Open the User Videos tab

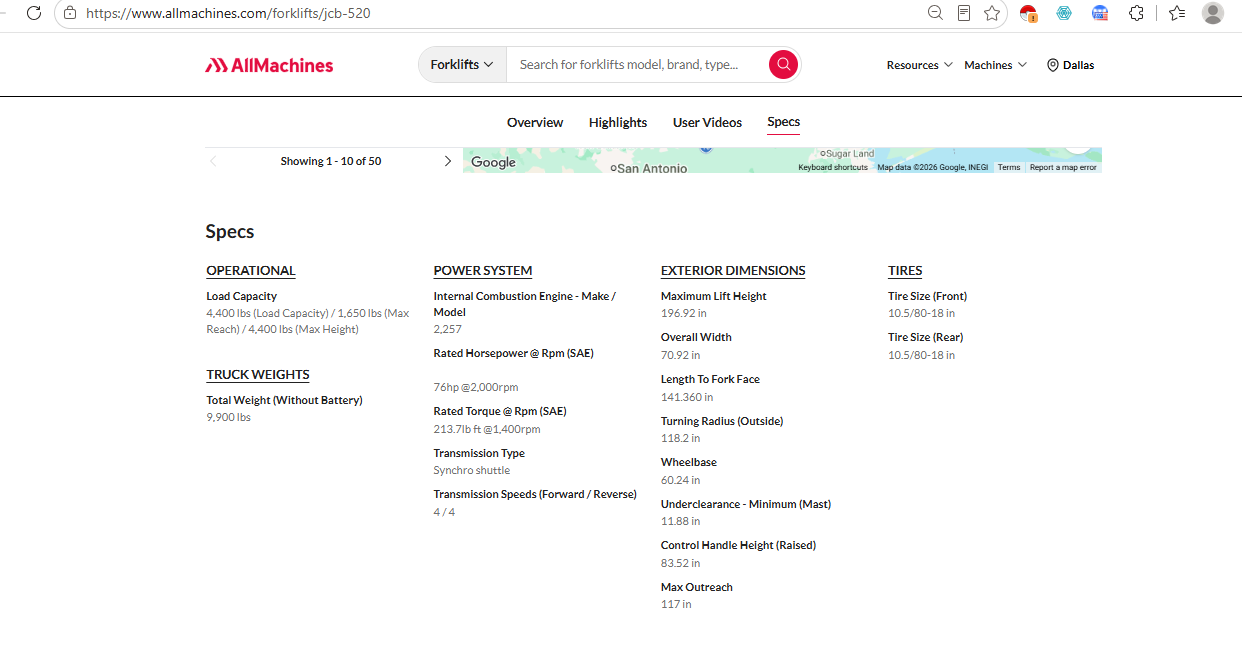click(x=707, y=122)
